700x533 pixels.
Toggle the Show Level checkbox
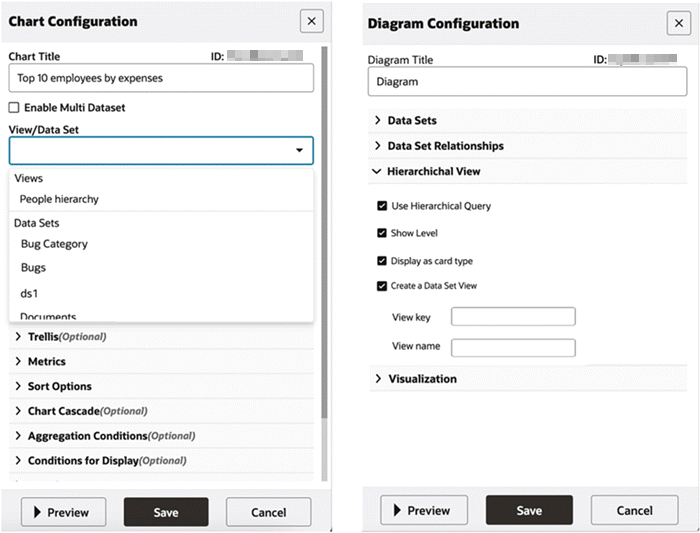click(381, 233)
